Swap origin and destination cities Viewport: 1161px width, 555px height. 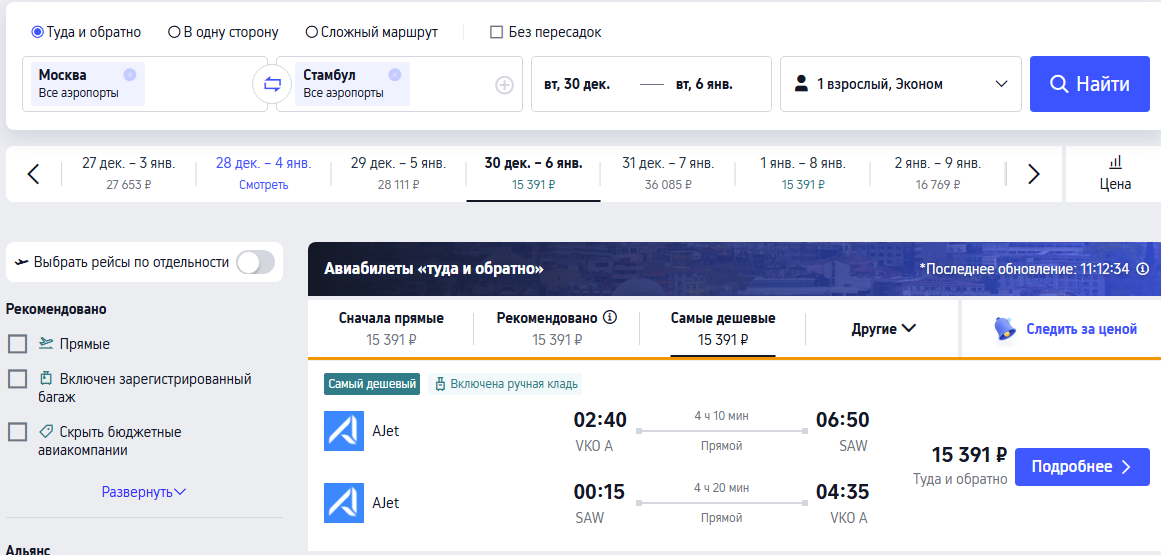point(272,84)
